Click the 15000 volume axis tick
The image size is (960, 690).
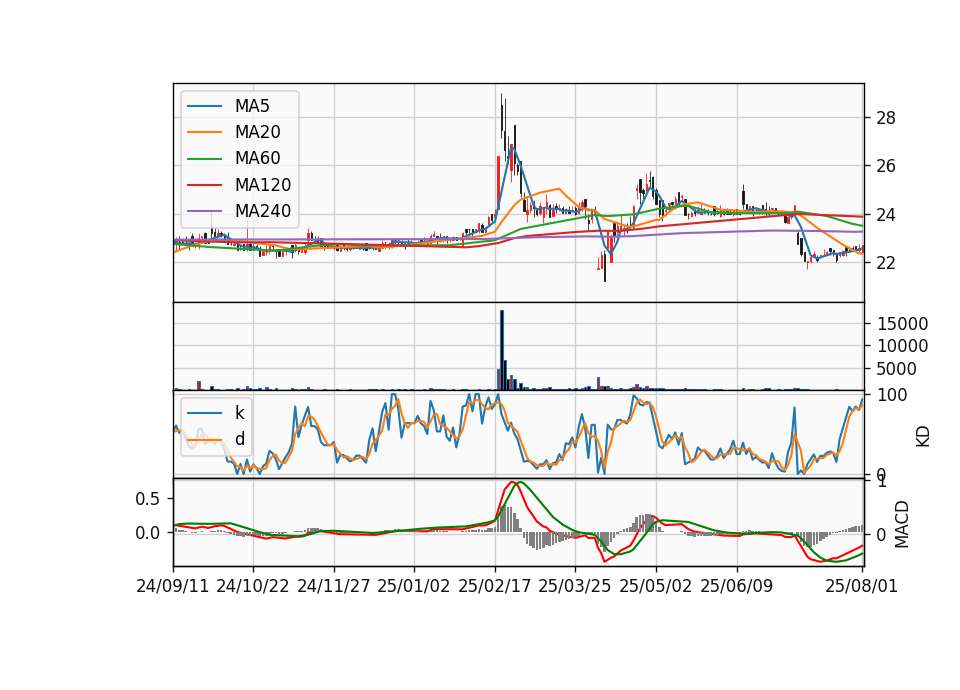coord(902,324)
